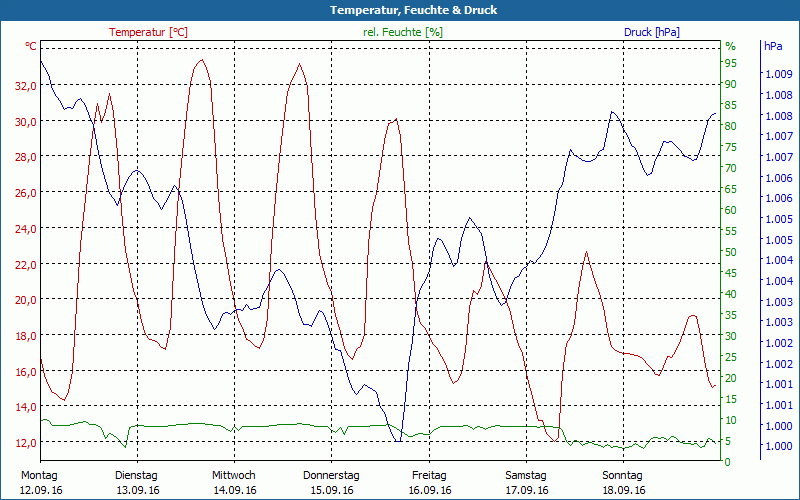Click the chart title Temperatur, Feuchte & Druck
This screenshot has height=500, width=800.
tap(400, 10)
